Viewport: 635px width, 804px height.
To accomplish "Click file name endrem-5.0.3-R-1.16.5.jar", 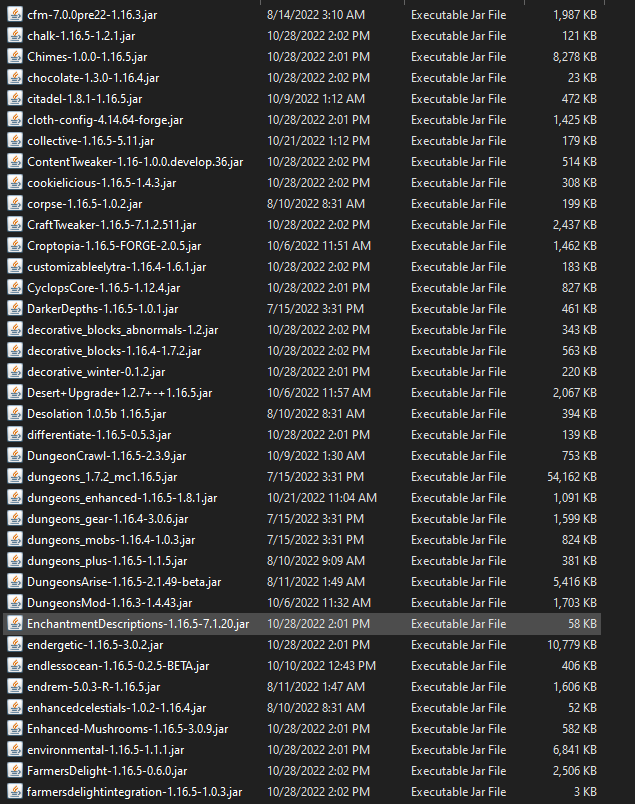I will [x=94, y=687].
